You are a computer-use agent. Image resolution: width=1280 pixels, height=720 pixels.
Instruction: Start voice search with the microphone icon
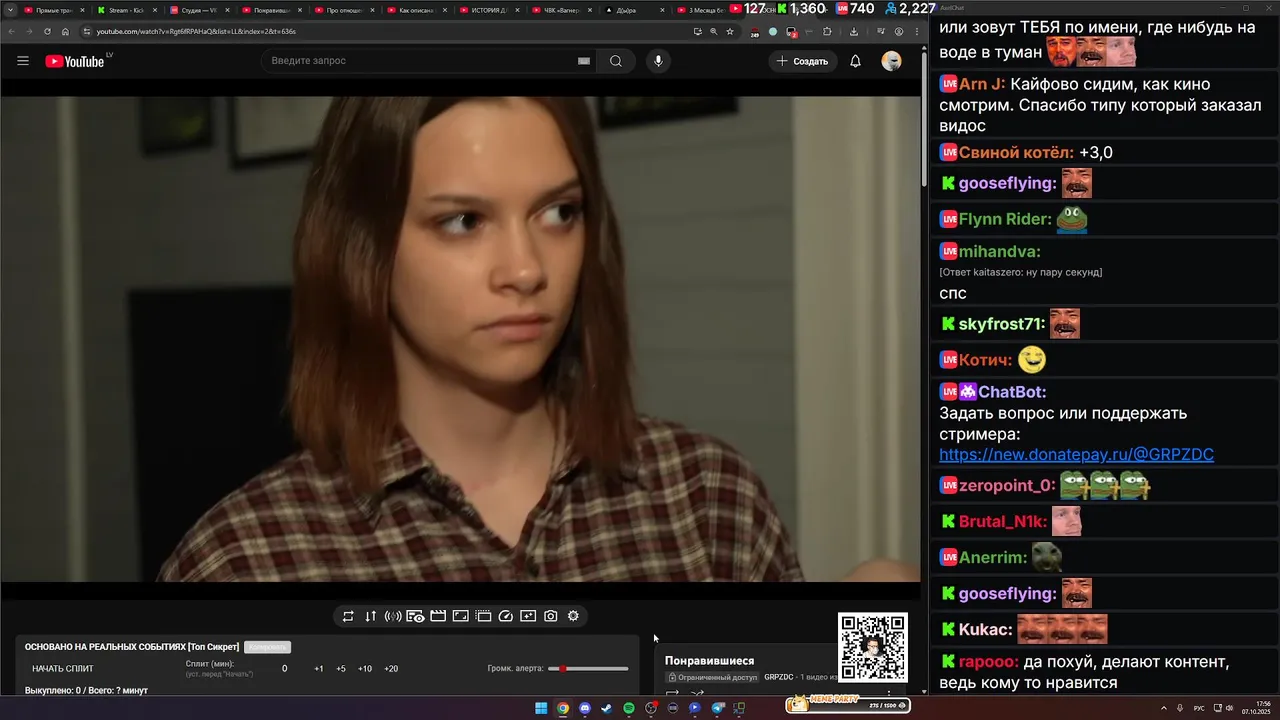(658, 61)
